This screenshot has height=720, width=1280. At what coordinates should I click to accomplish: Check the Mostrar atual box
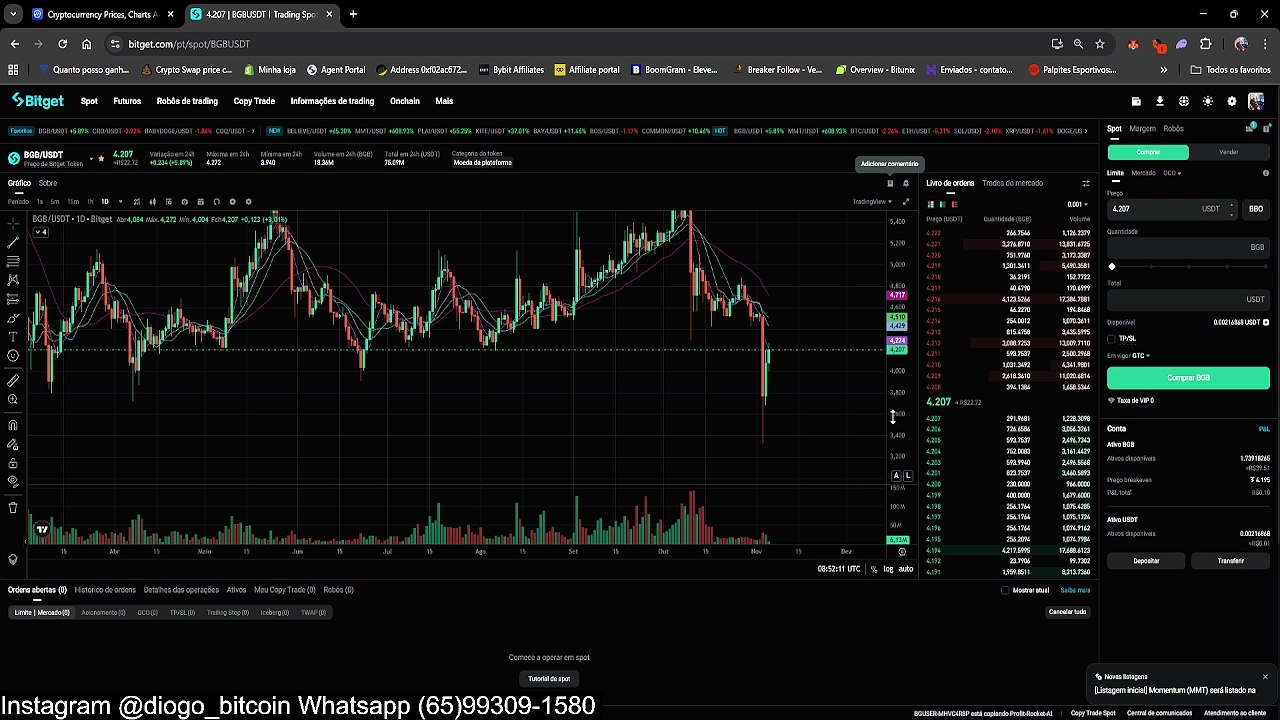pyautogui.click(x=1005, y=590)
